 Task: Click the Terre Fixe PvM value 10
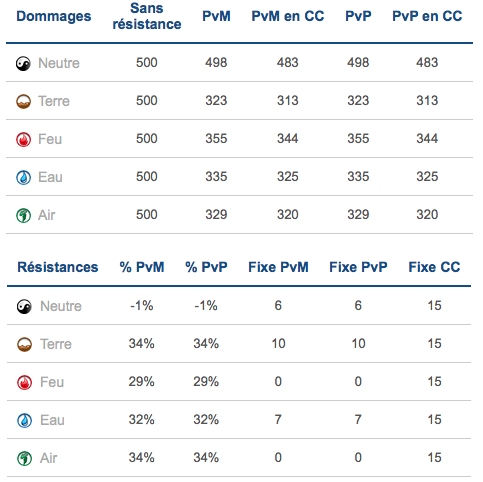tap(278, 344)
